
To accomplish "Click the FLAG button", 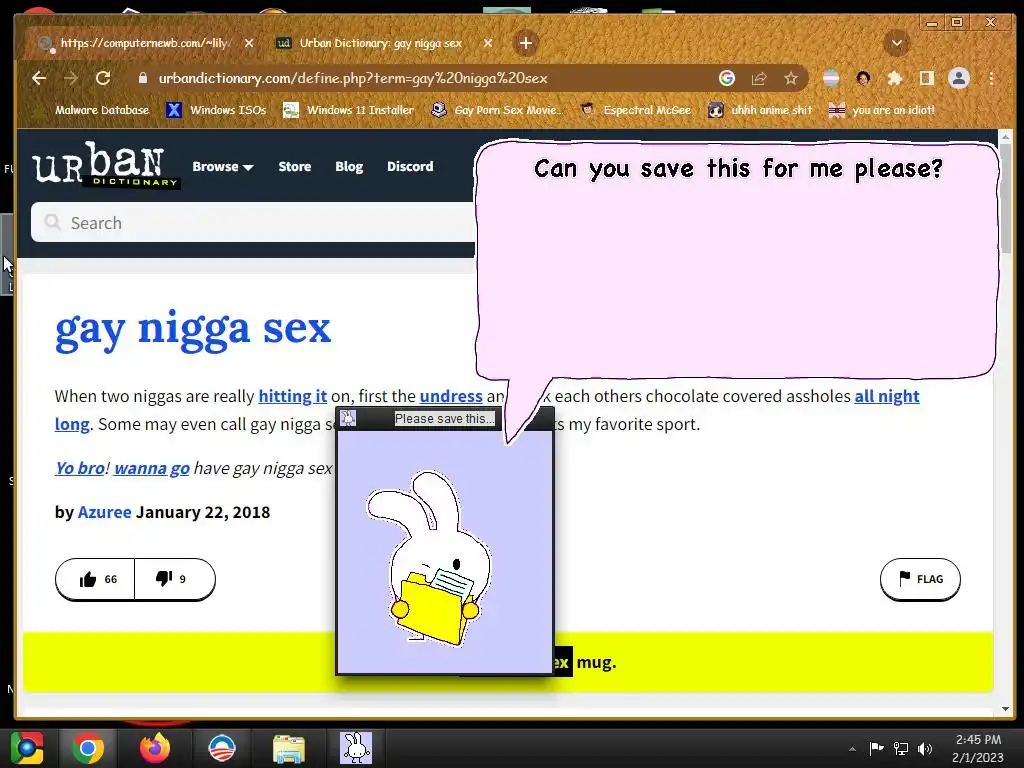I will click(920, 579).
